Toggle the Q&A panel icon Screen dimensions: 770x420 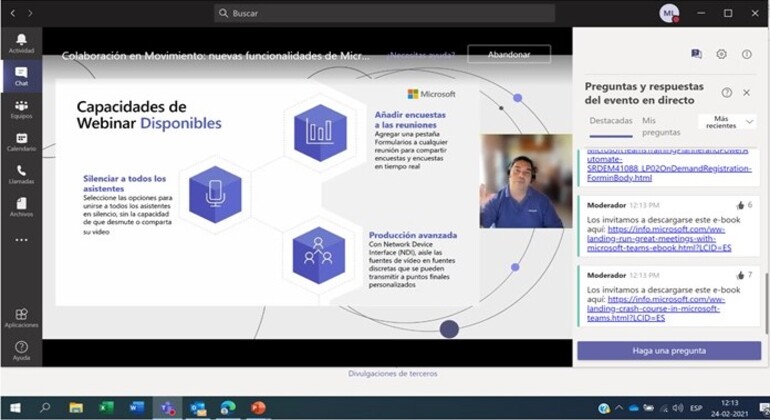point(696,54)
